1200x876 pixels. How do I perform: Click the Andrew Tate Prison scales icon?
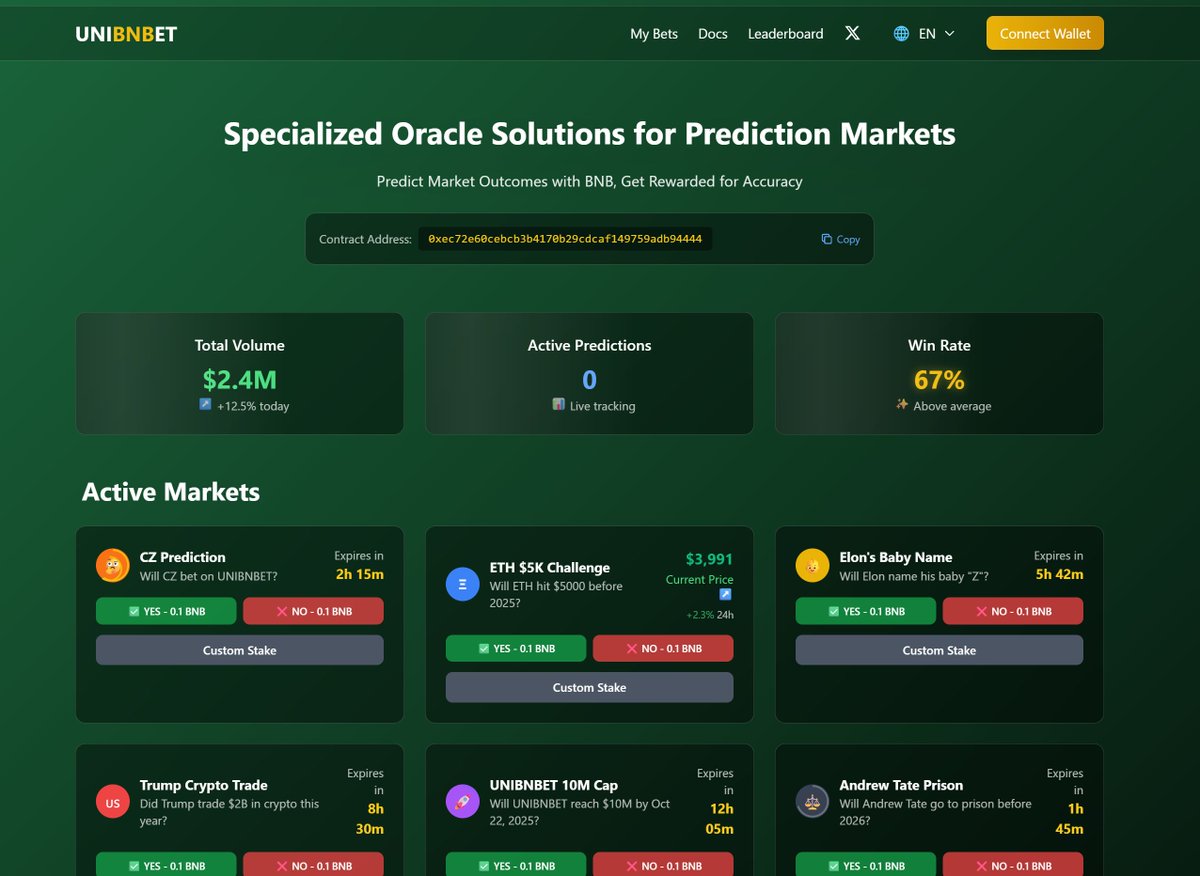813,802
